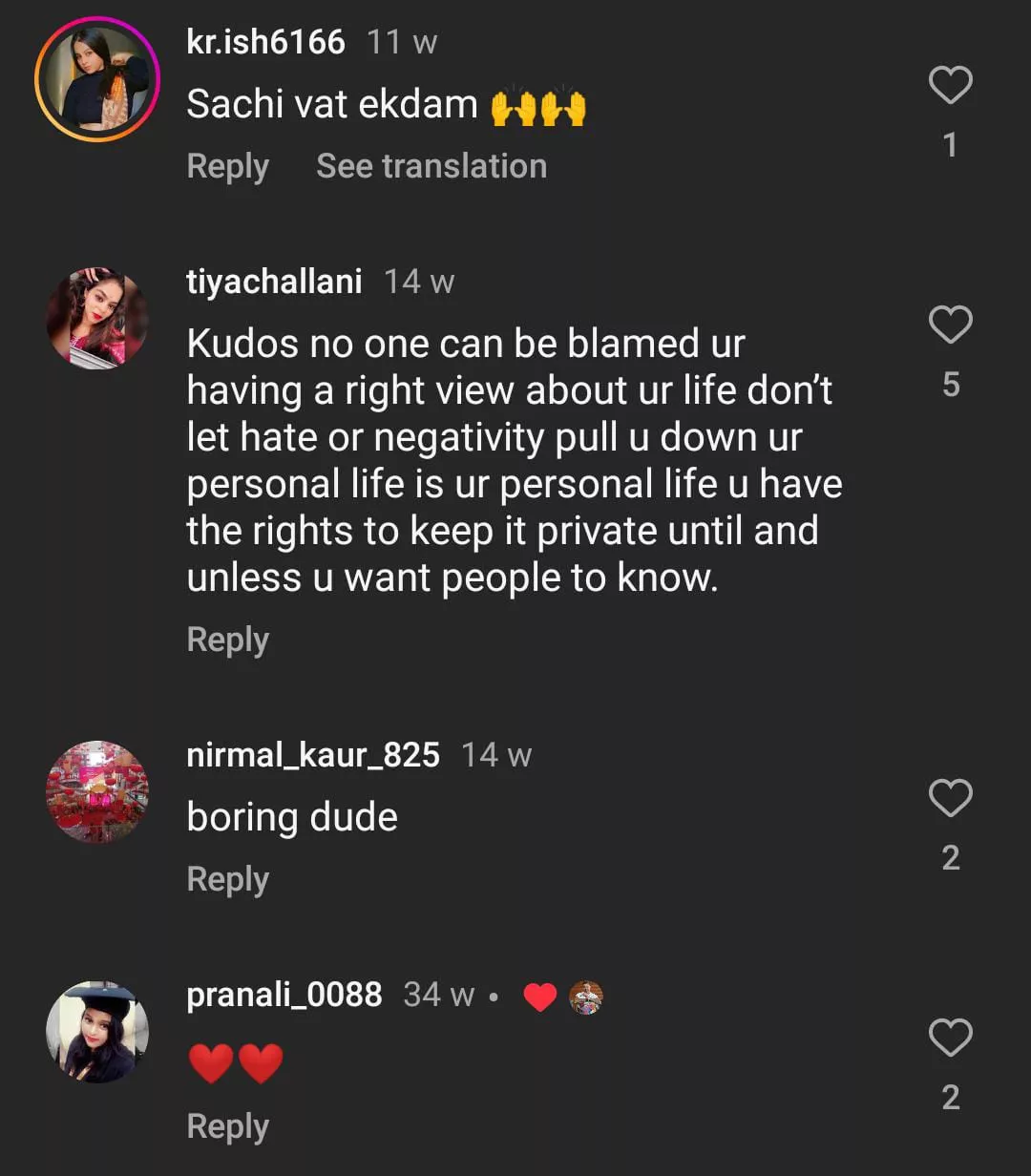The height and width of the screenshot is (1176, 1031).
Task: Open kr.ish6166's profile picture with story ring
Action: click(96, 79)
